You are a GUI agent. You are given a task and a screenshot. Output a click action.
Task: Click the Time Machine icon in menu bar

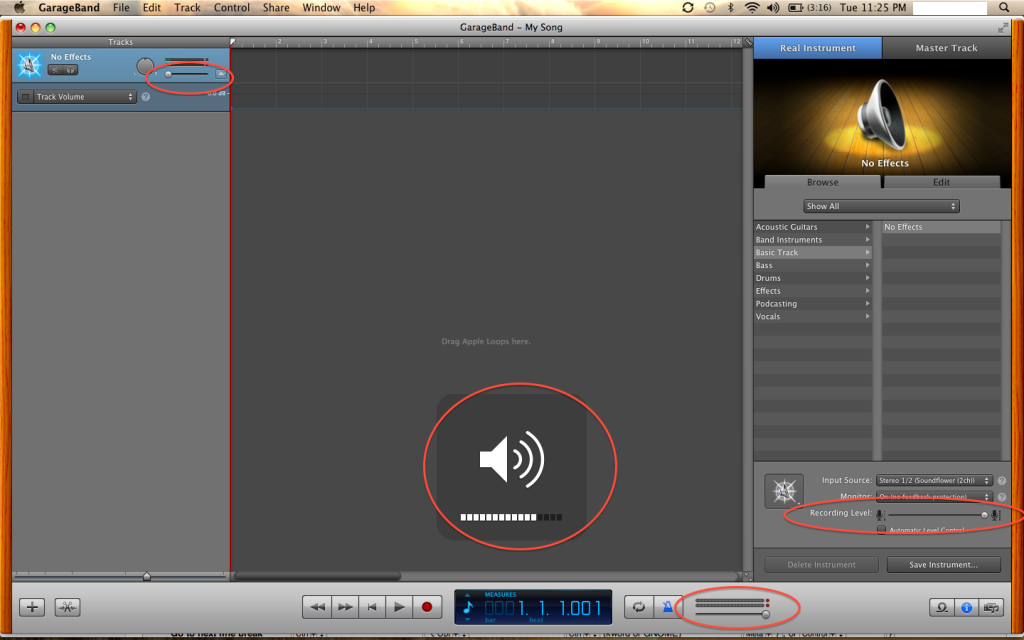click(x=709, y=8)
